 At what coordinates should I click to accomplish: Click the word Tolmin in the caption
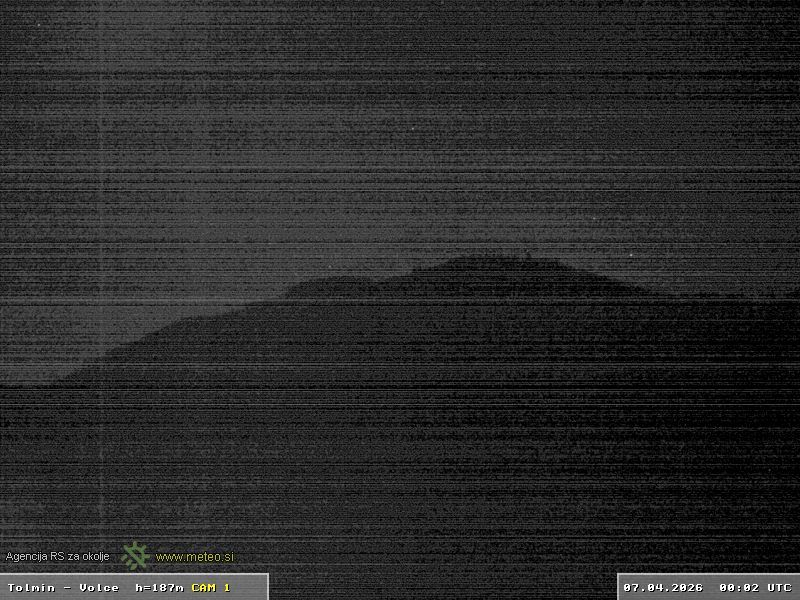coord(31,587)
